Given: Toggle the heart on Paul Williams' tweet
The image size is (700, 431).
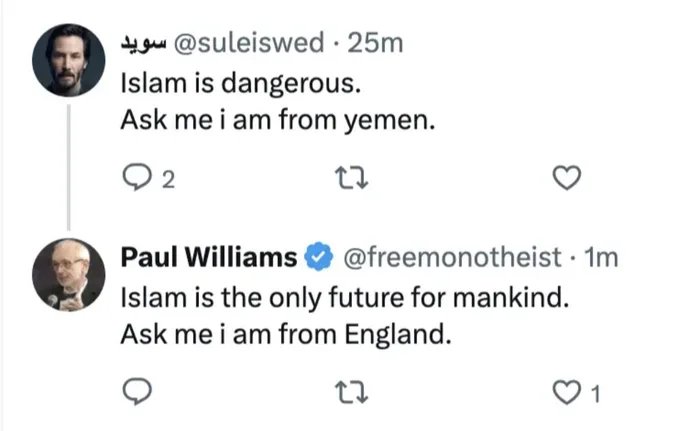Looking at the screenshot, I should tap(567, 394).
